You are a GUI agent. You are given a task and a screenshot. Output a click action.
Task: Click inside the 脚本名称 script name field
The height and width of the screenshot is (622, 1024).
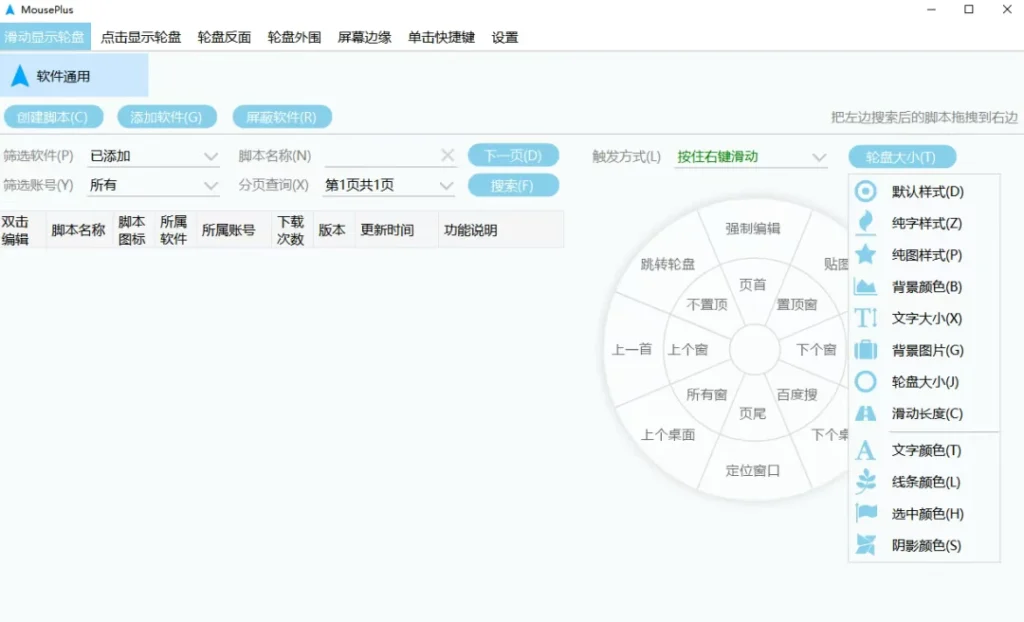pos(380,156)
